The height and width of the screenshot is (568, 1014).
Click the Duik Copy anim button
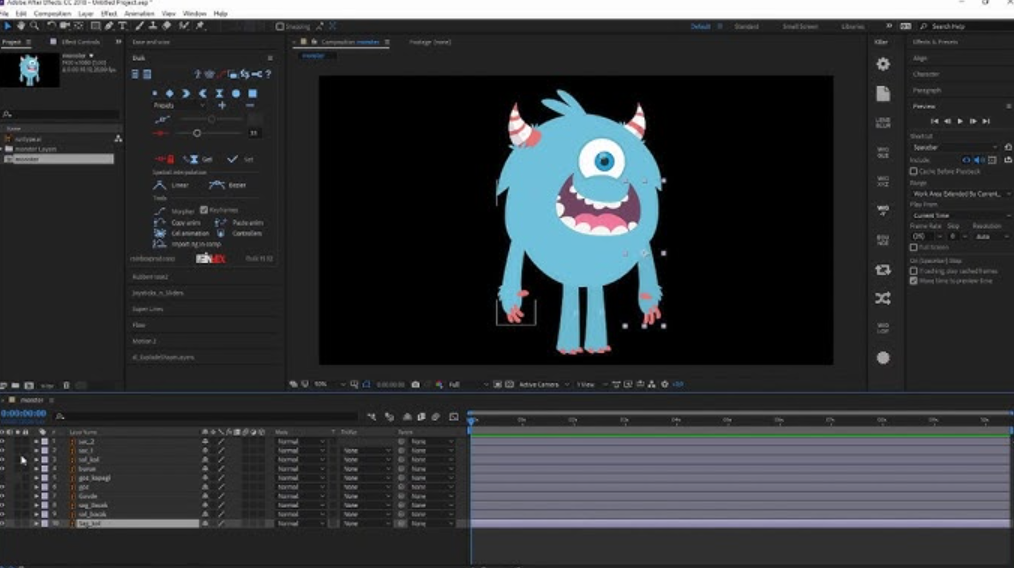(x=177, y=223)
